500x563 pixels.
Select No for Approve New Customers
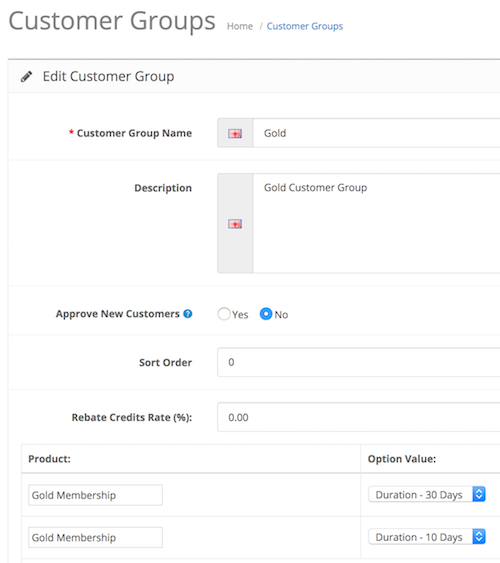click(x=266, y=314)
